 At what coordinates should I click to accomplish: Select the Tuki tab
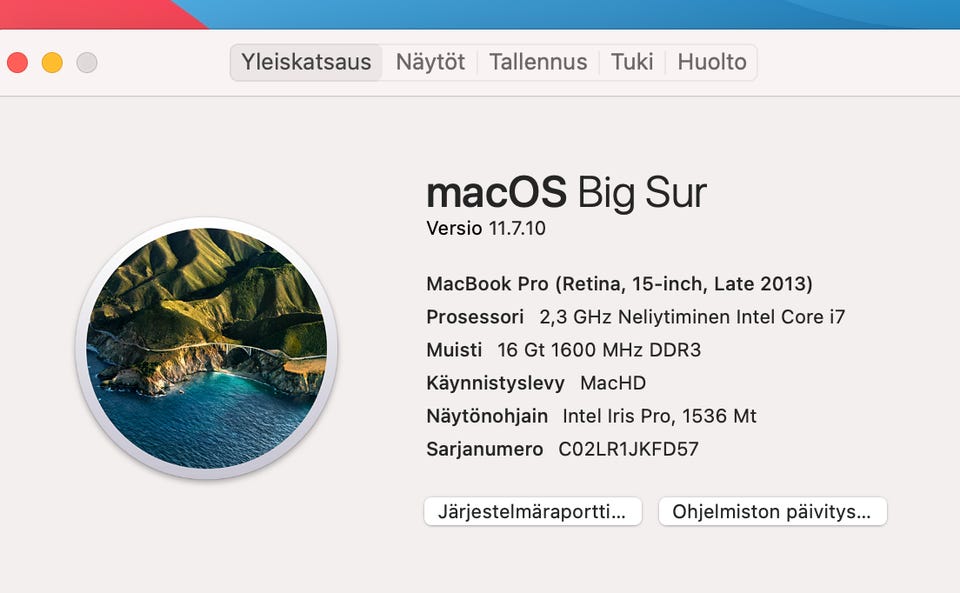coord(632,62)
